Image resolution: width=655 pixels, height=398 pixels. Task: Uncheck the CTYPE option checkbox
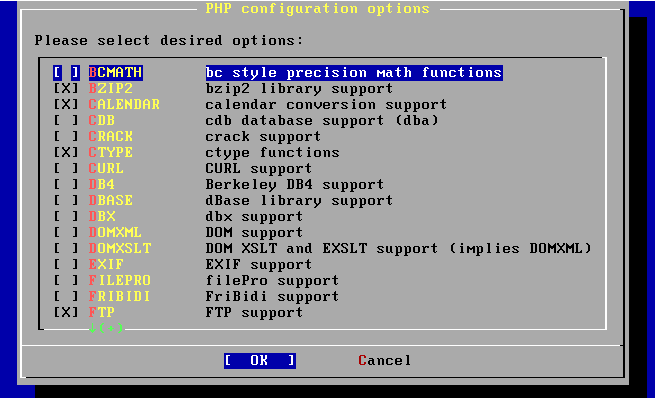coord(66,152)
